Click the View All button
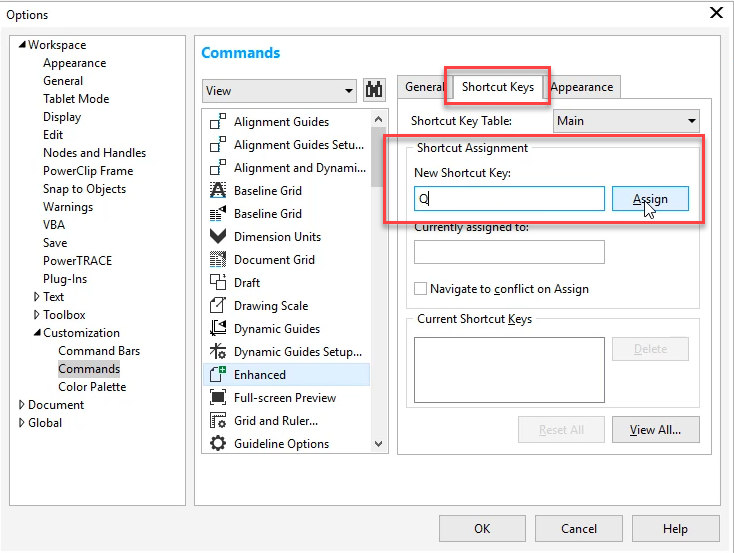 655,429
